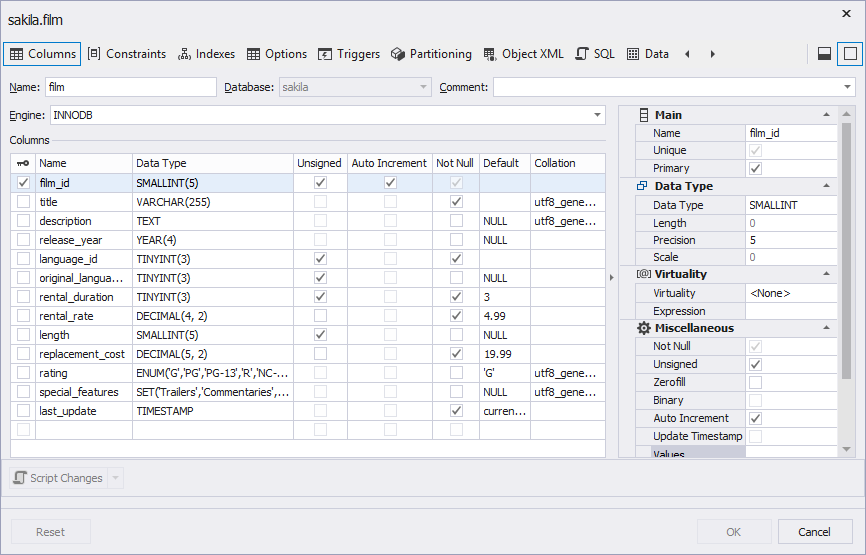Click the Miscellaneous gear icon
This screenshot has height=555, width=866.
tap(643, 328)
